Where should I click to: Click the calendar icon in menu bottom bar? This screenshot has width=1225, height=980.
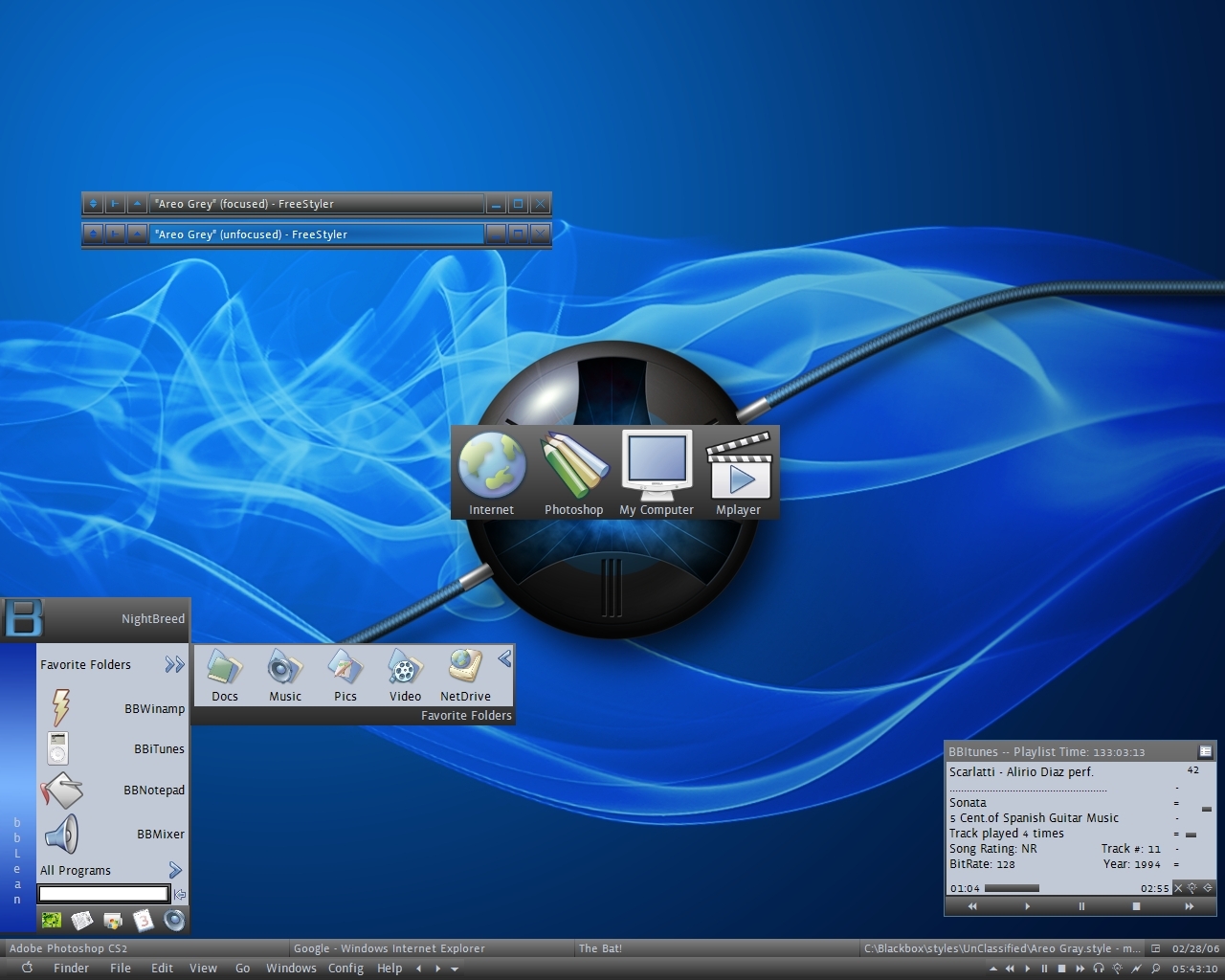point(144,921)
